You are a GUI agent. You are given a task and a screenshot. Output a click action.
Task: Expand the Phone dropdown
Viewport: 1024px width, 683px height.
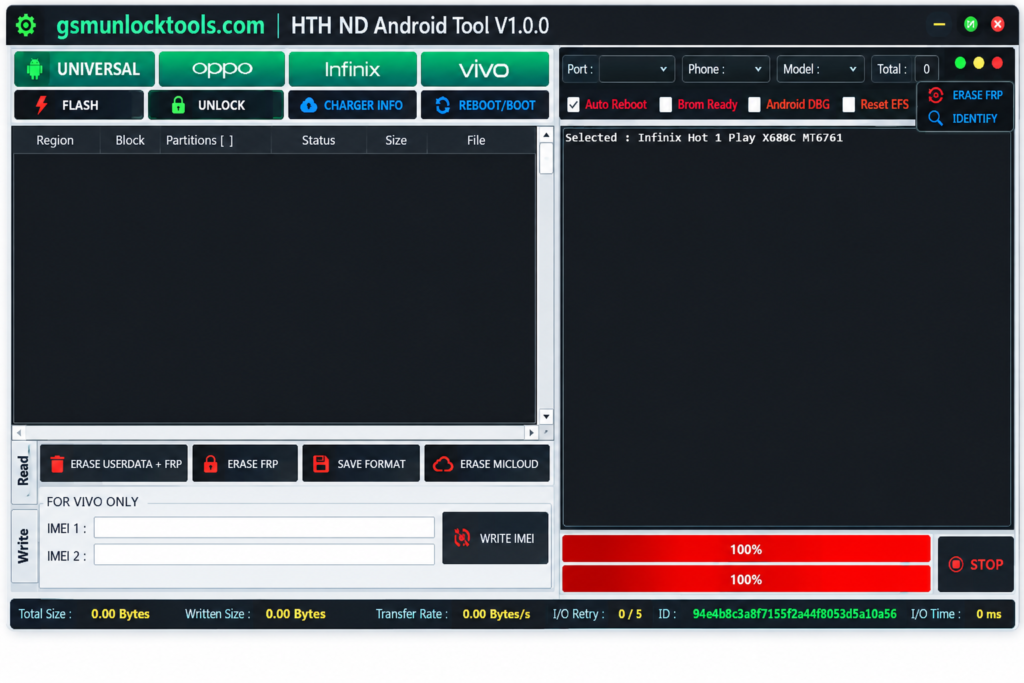726,69
